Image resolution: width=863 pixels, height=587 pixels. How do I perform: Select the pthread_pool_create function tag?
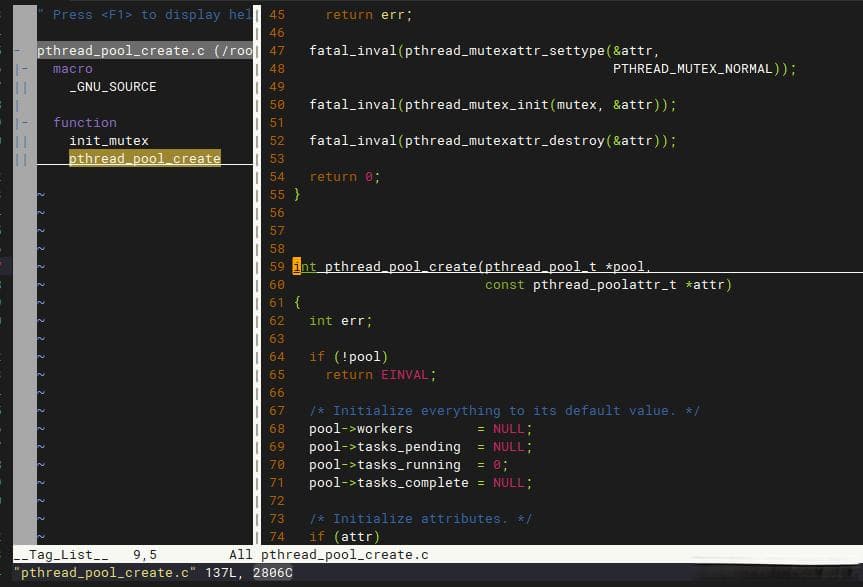click(x=145, y=158)
